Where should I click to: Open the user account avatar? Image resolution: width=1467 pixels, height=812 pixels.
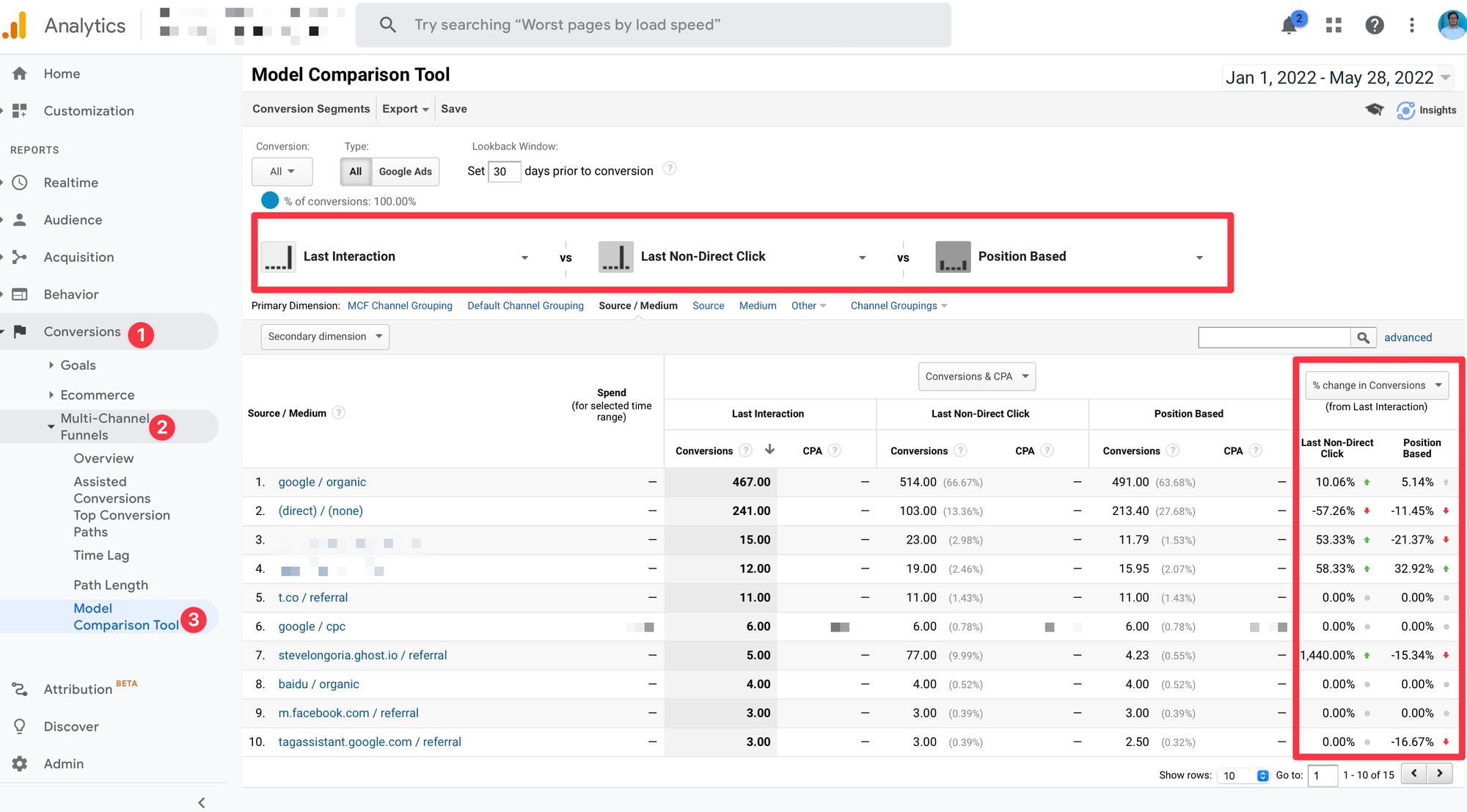tap(1452, 24)
